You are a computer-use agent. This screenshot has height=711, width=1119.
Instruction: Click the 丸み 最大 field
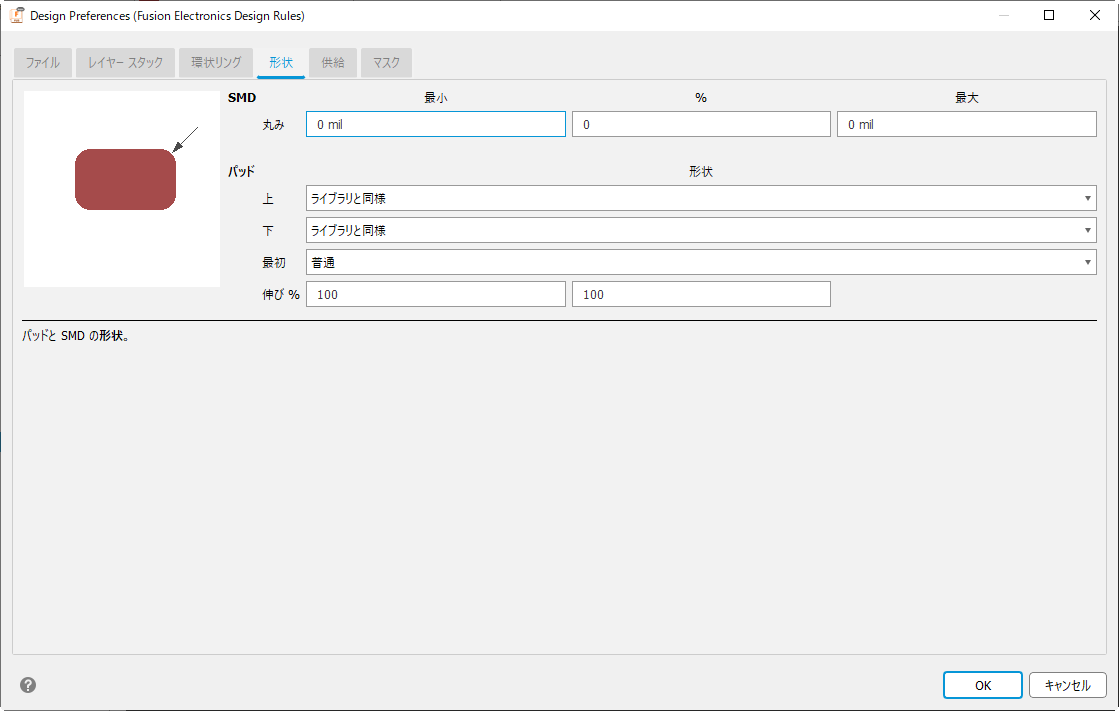click(967, 124)
